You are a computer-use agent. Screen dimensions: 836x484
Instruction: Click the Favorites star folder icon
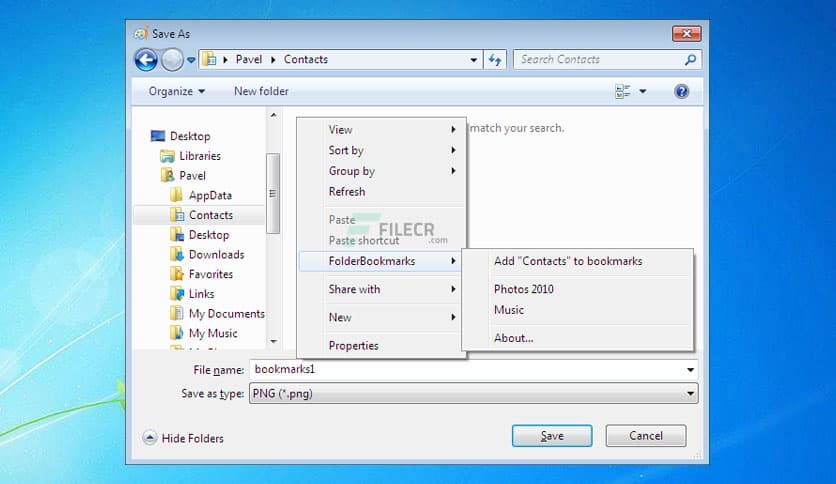[x=176, y=274]
